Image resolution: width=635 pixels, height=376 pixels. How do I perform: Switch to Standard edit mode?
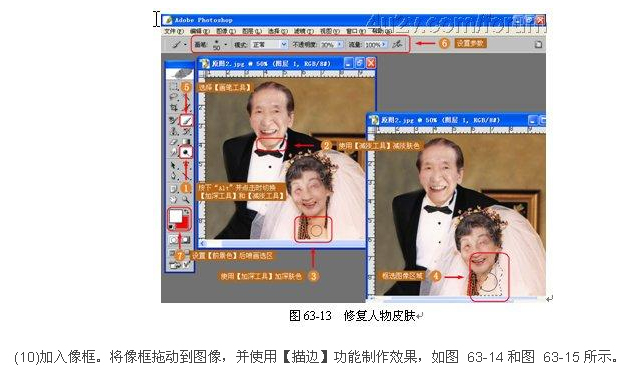(x=173, y=239)
